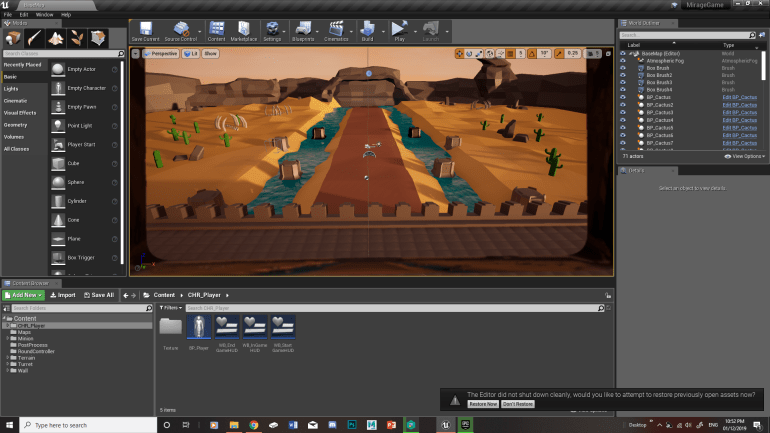The width and height of the screenshot is (770, 433).
Task: Select the Paint mode brush icon
Action: click(x=34, y=38)
